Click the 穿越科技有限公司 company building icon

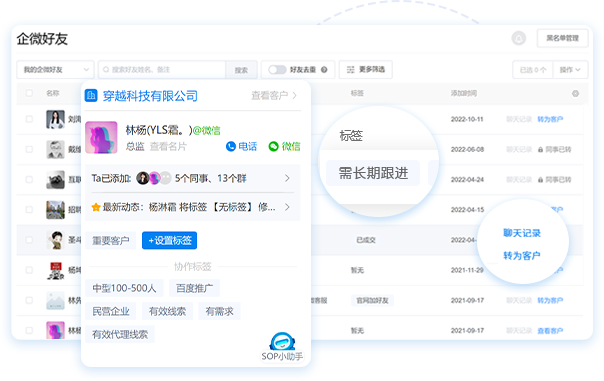[91, 95]
